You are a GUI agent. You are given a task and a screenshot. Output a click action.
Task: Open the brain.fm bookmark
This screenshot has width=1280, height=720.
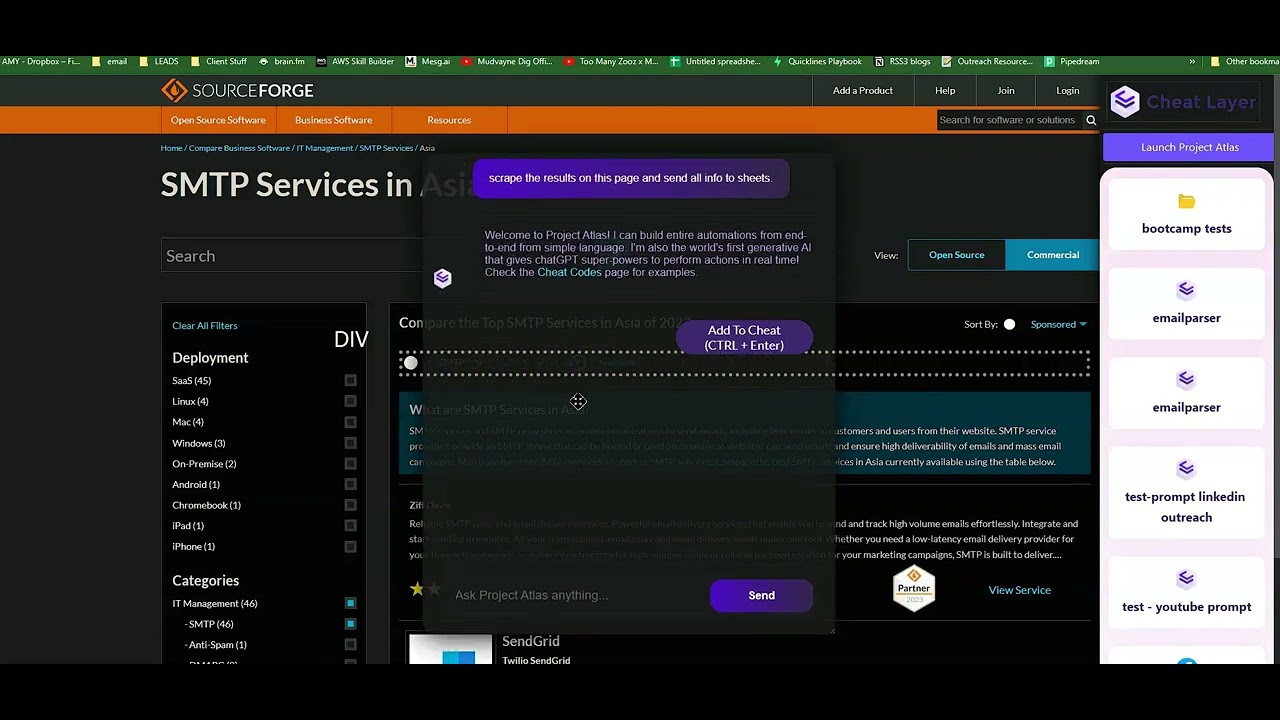point(282,61)
